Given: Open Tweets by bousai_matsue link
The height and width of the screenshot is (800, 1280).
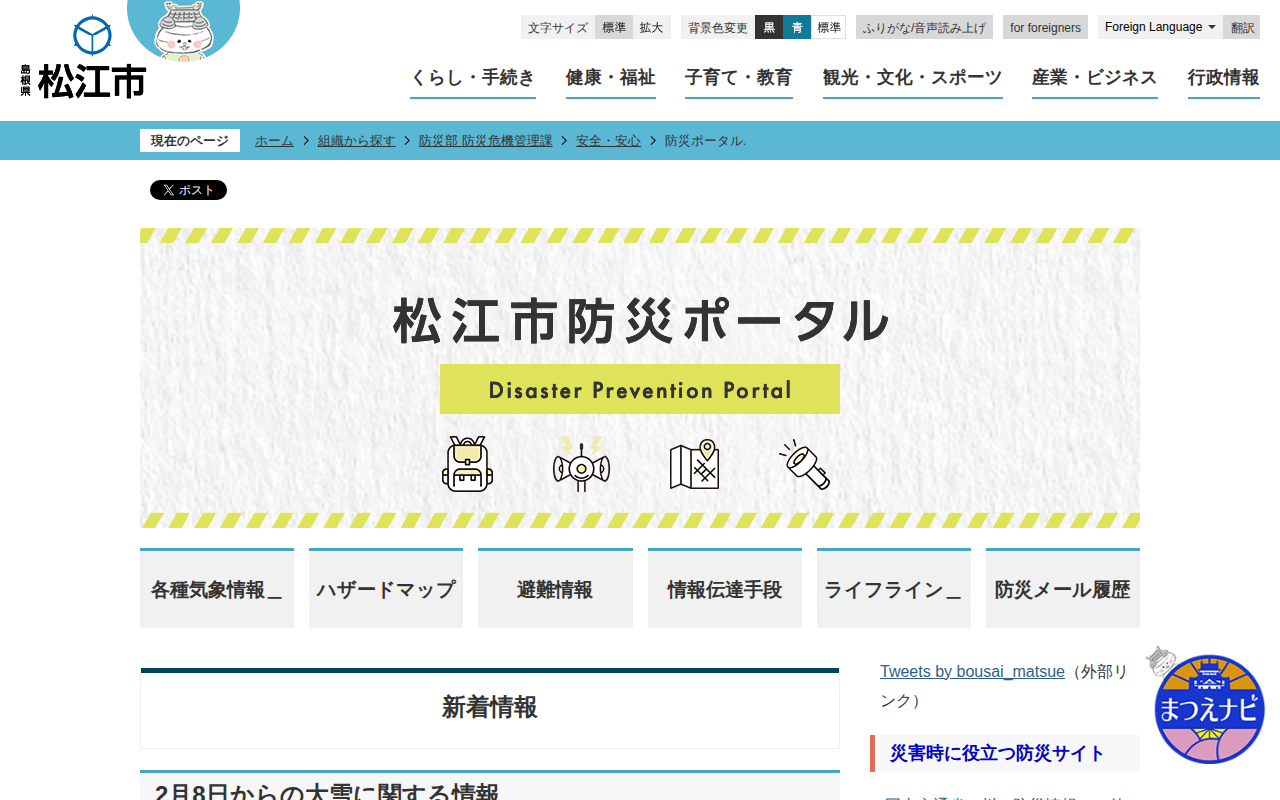Looking at the screenshot, I should pyautogui.click(x=972, y=672).
